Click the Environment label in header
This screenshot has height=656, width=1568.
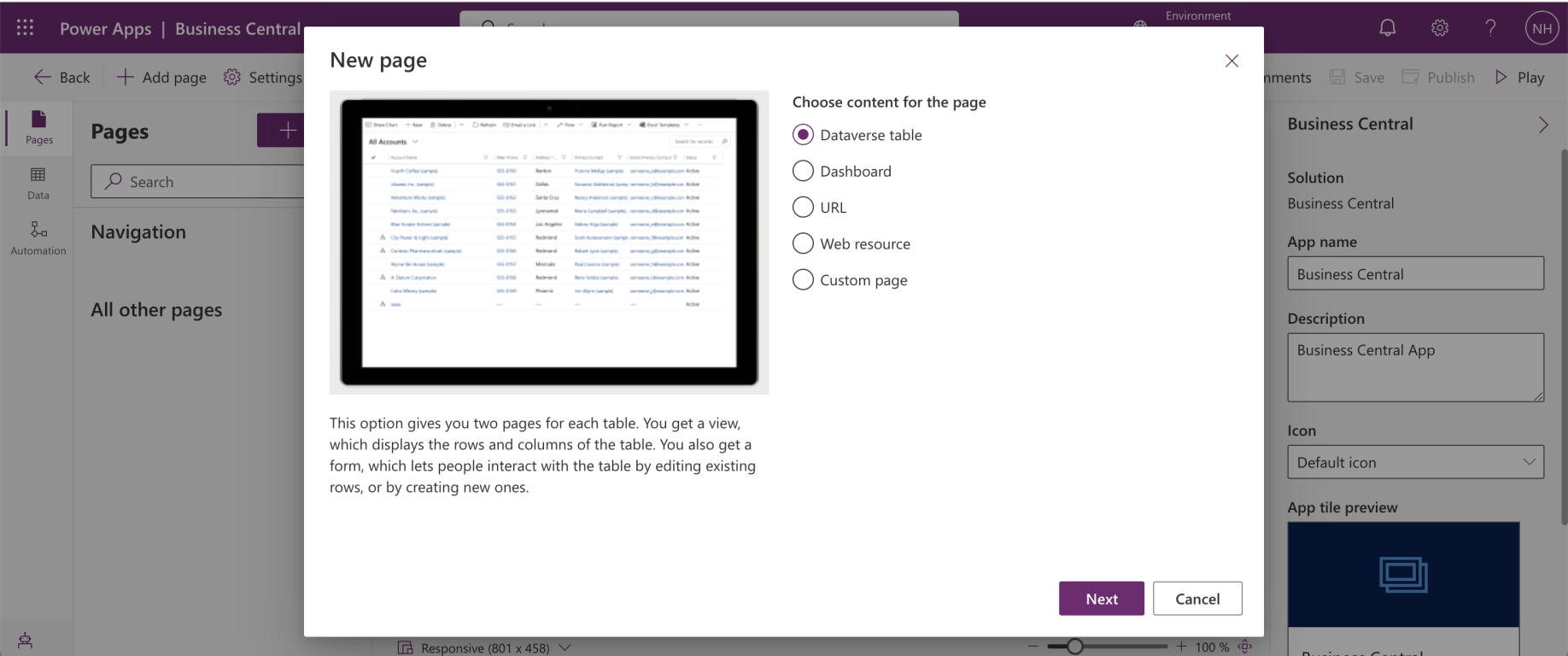1198,15
